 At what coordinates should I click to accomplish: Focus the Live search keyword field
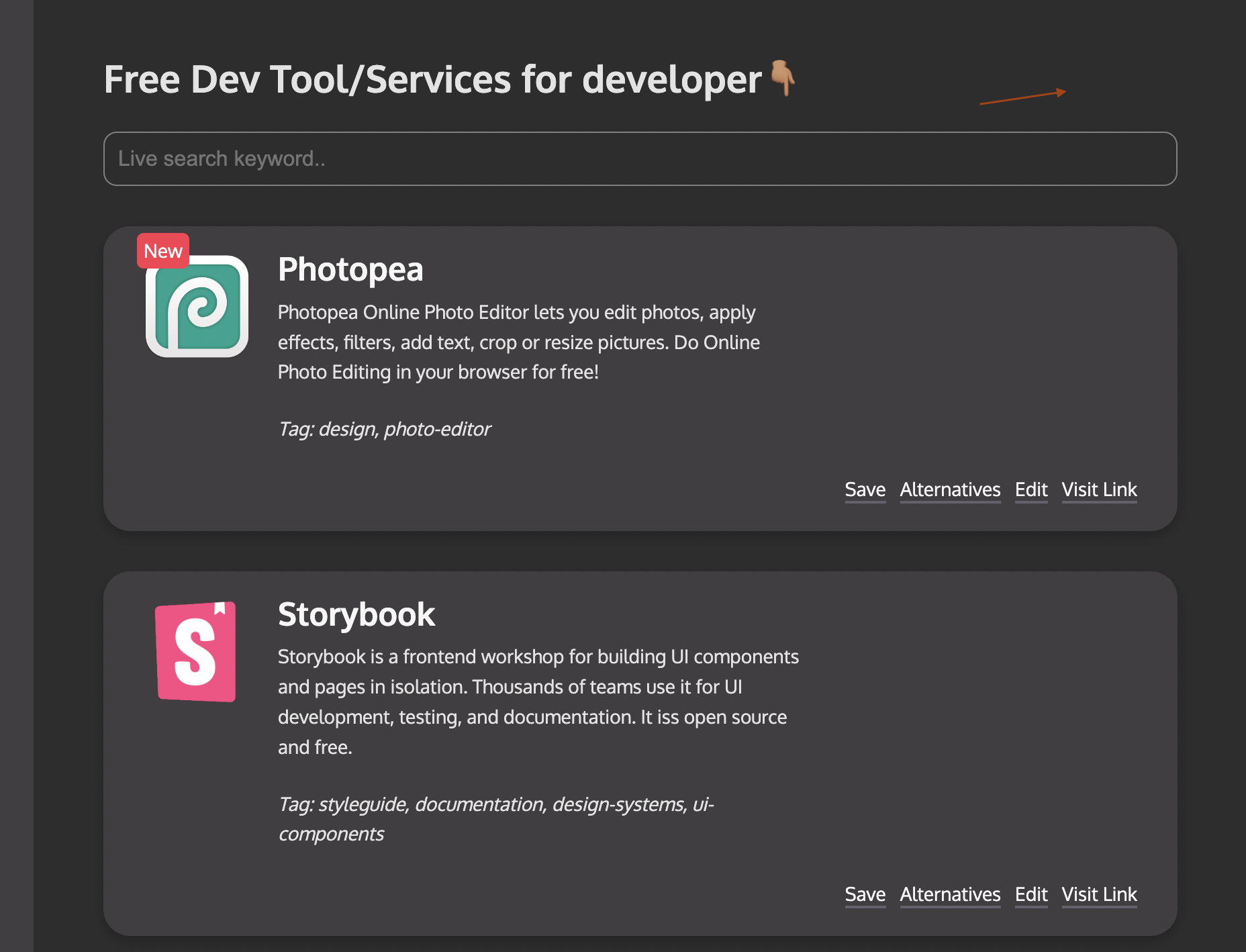click(640, 158)
